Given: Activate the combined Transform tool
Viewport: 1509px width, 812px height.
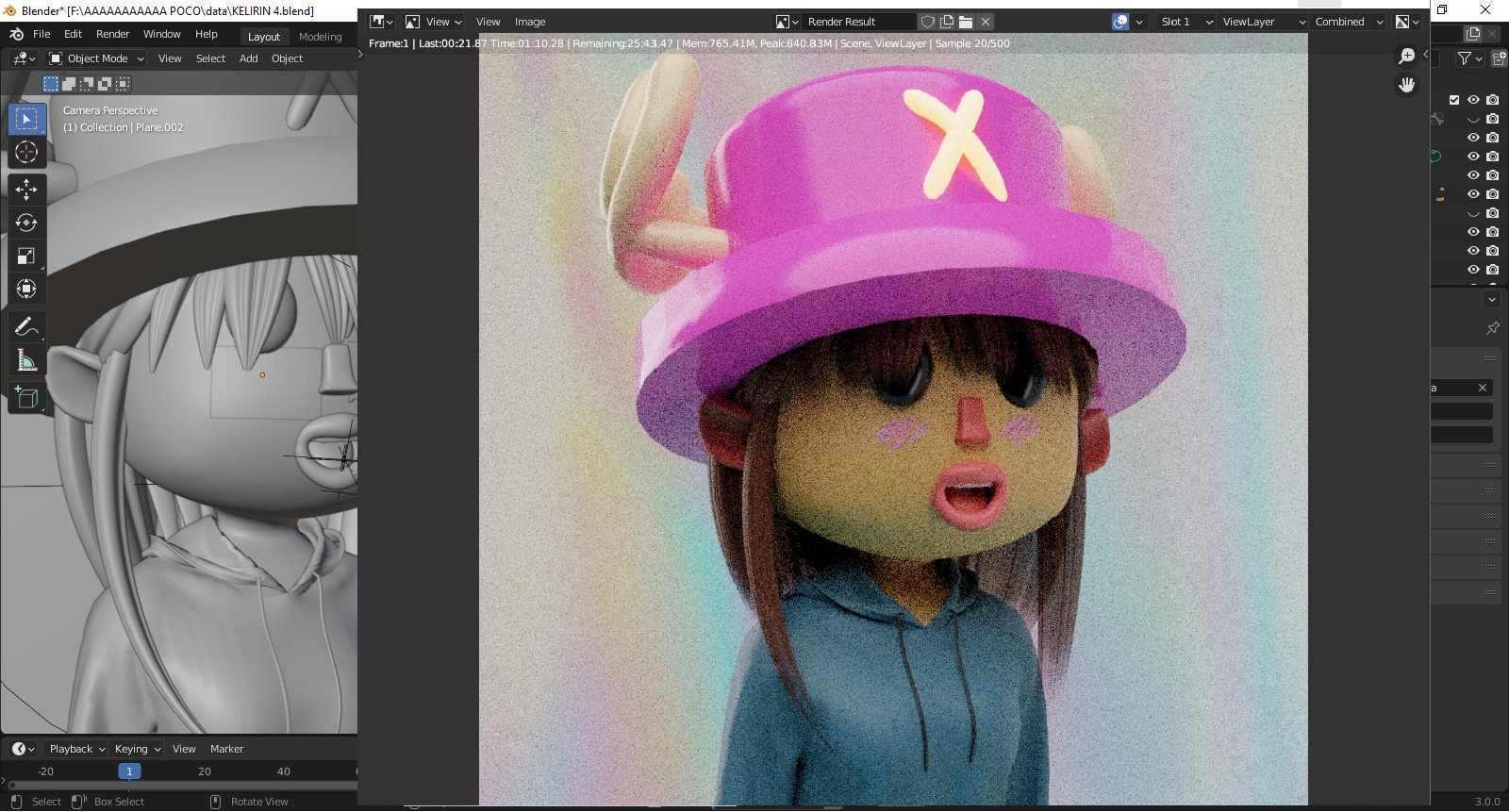Looking at the screenshot, I should pyautogui.click(x=26, y=289).
